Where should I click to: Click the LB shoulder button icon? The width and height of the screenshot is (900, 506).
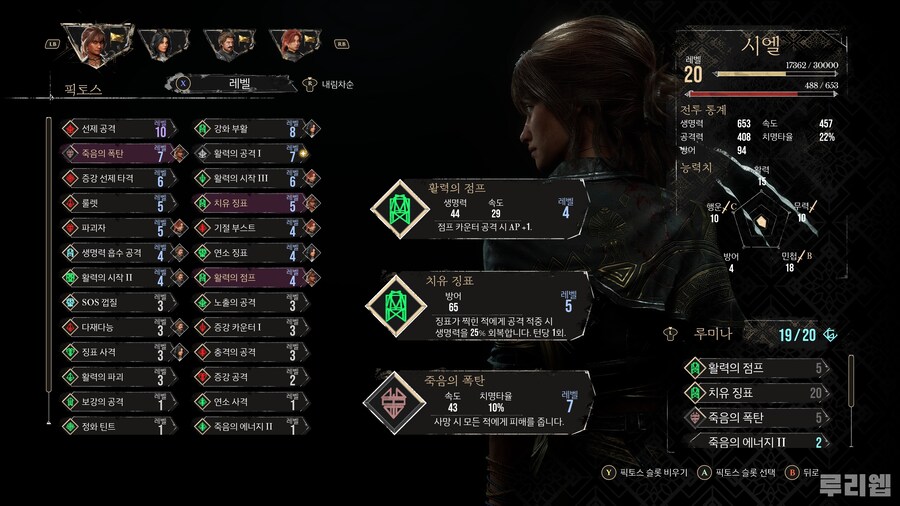point(52,44)
